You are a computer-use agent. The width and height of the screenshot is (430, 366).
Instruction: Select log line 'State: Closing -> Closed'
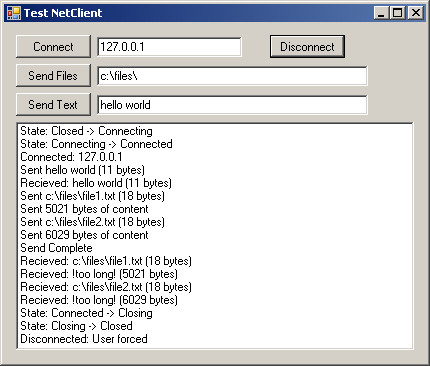76,326
